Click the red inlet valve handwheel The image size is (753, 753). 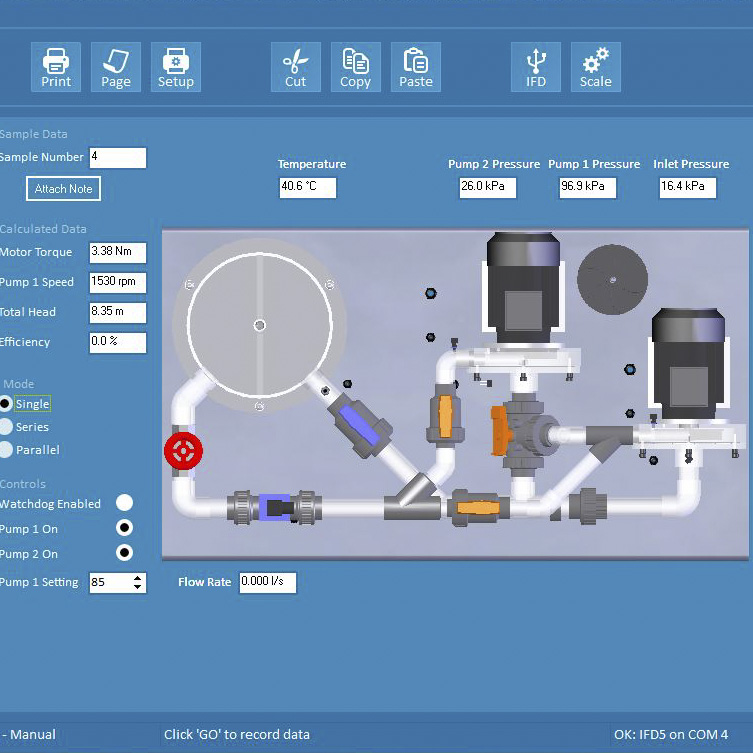183,450
